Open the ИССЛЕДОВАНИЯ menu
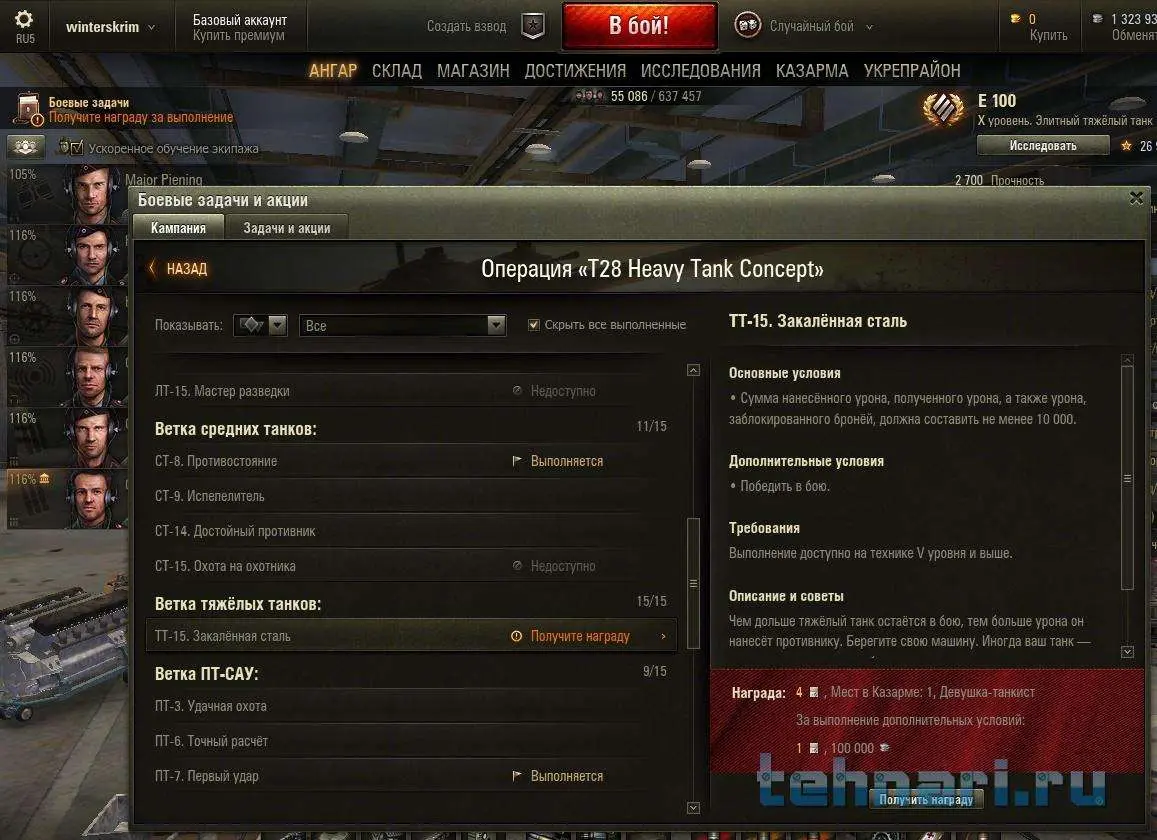This screenshot has height=840, width=1157. tap(700, 71)
